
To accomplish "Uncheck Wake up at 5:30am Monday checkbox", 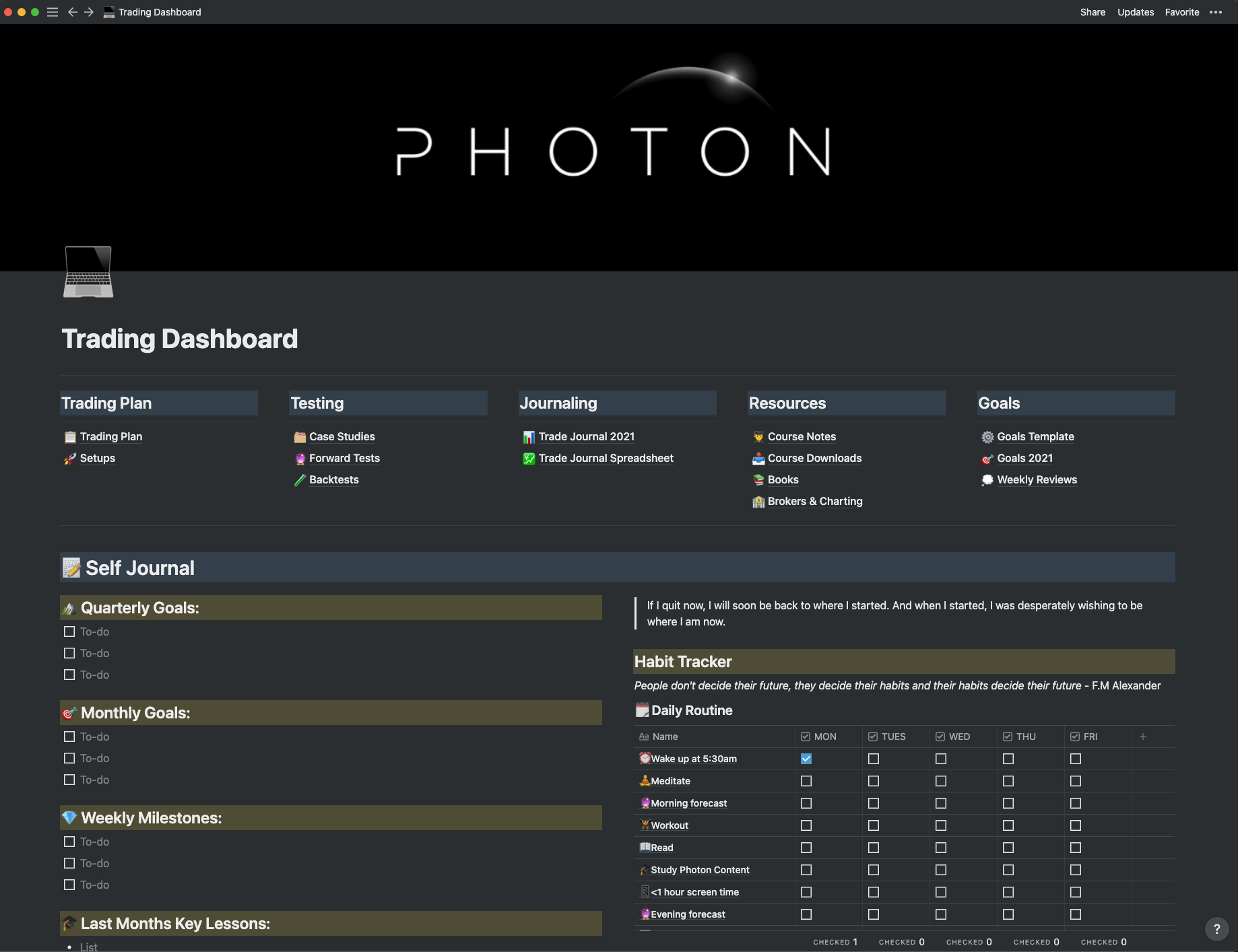I will point(806,759).
